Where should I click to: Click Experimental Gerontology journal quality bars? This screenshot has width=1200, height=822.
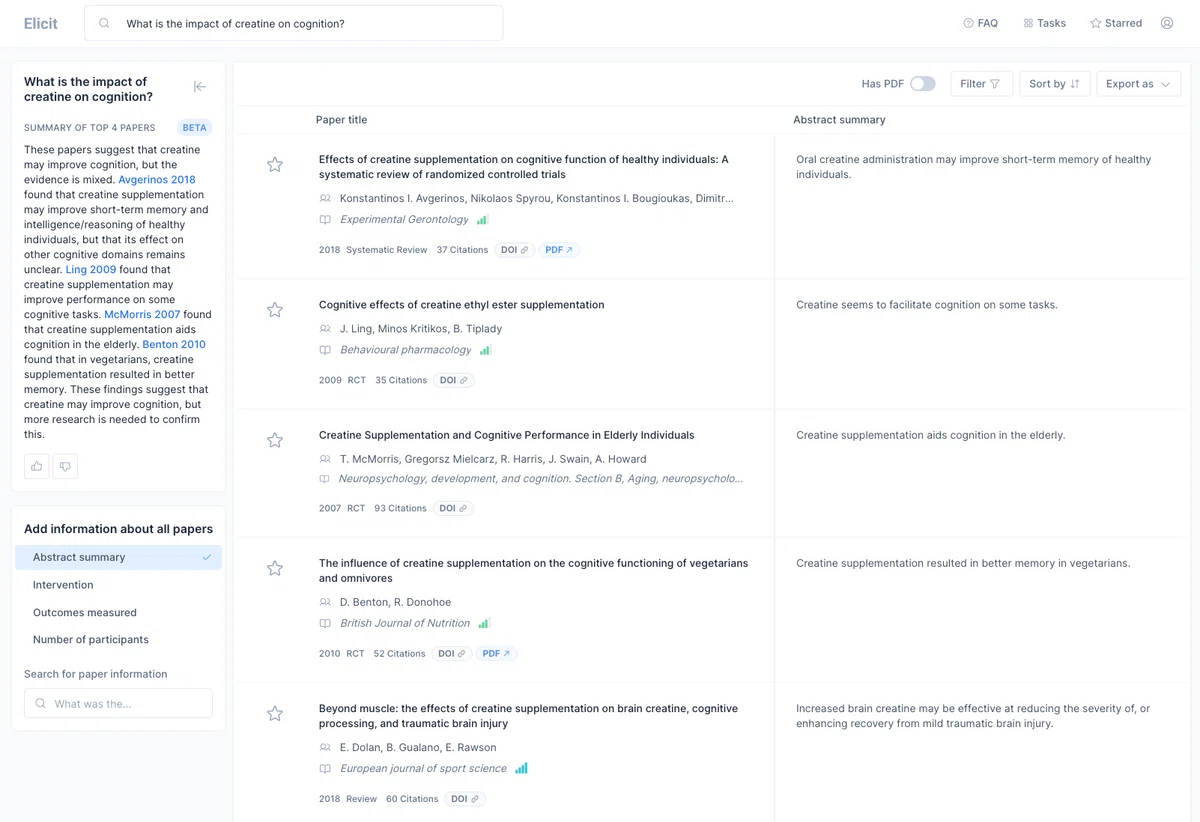point(482,219)
